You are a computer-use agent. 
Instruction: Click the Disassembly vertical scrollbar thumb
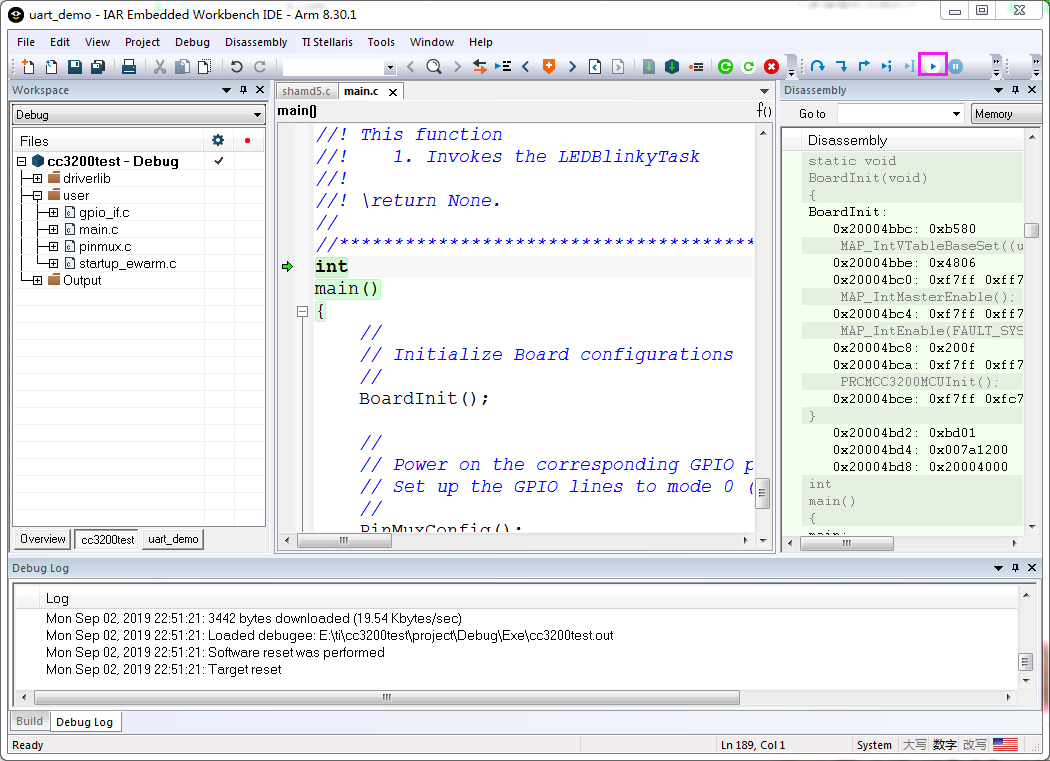point(1031,230)
